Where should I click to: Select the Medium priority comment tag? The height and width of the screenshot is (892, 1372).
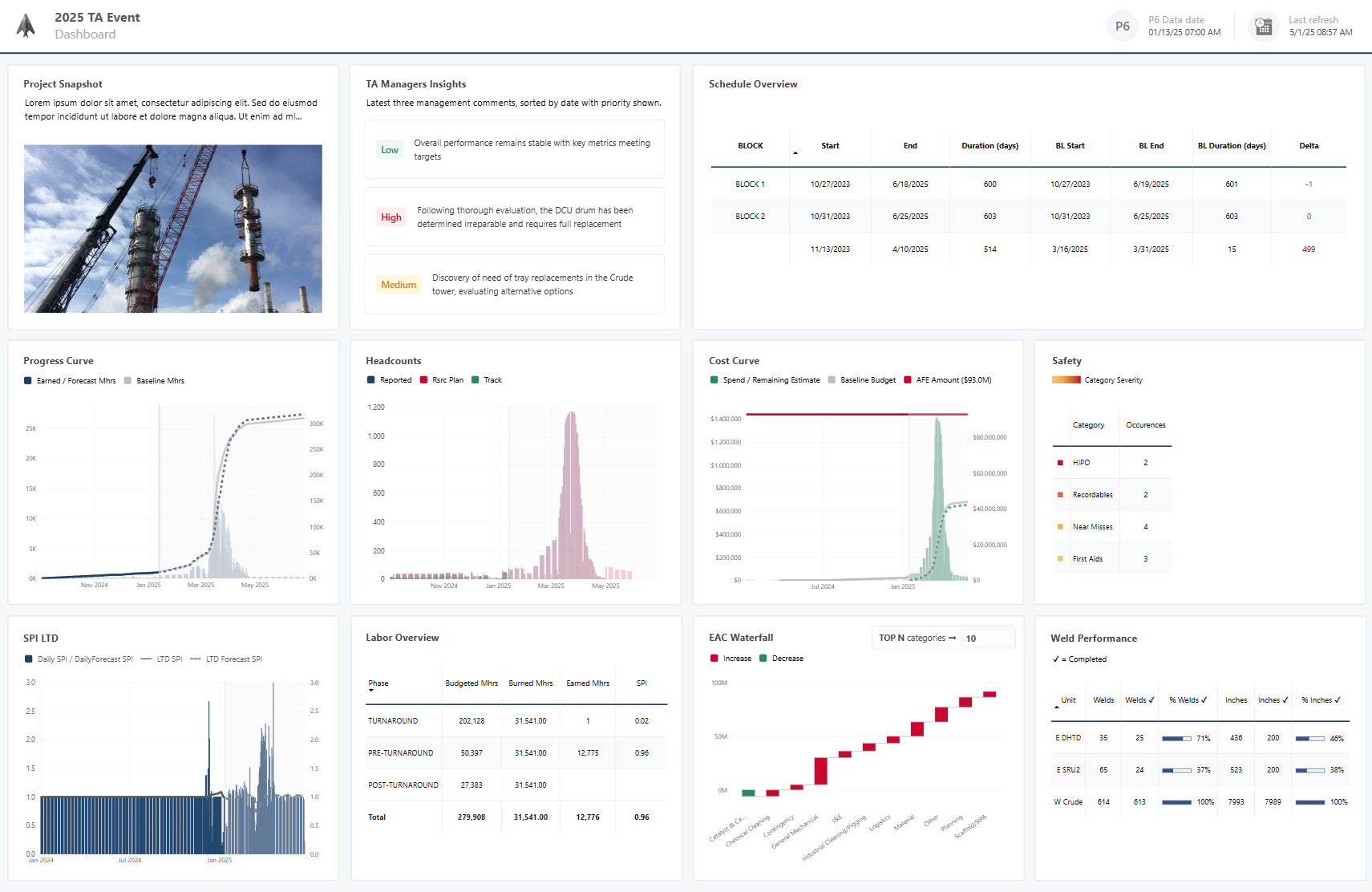pos(399,285)
